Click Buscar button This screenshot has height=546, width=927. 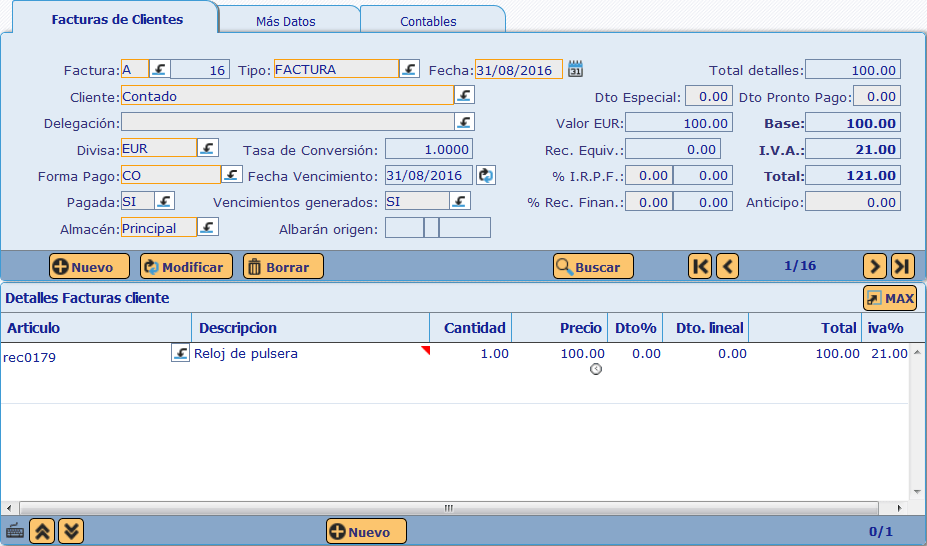click(x=593, y=266)
